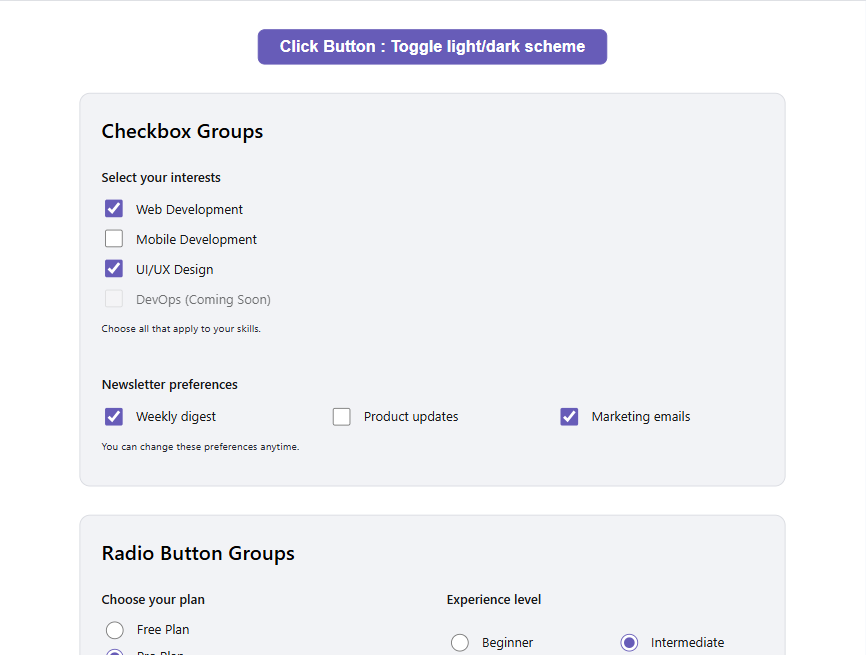Enable the Product updates checkbox

(342, 417)
